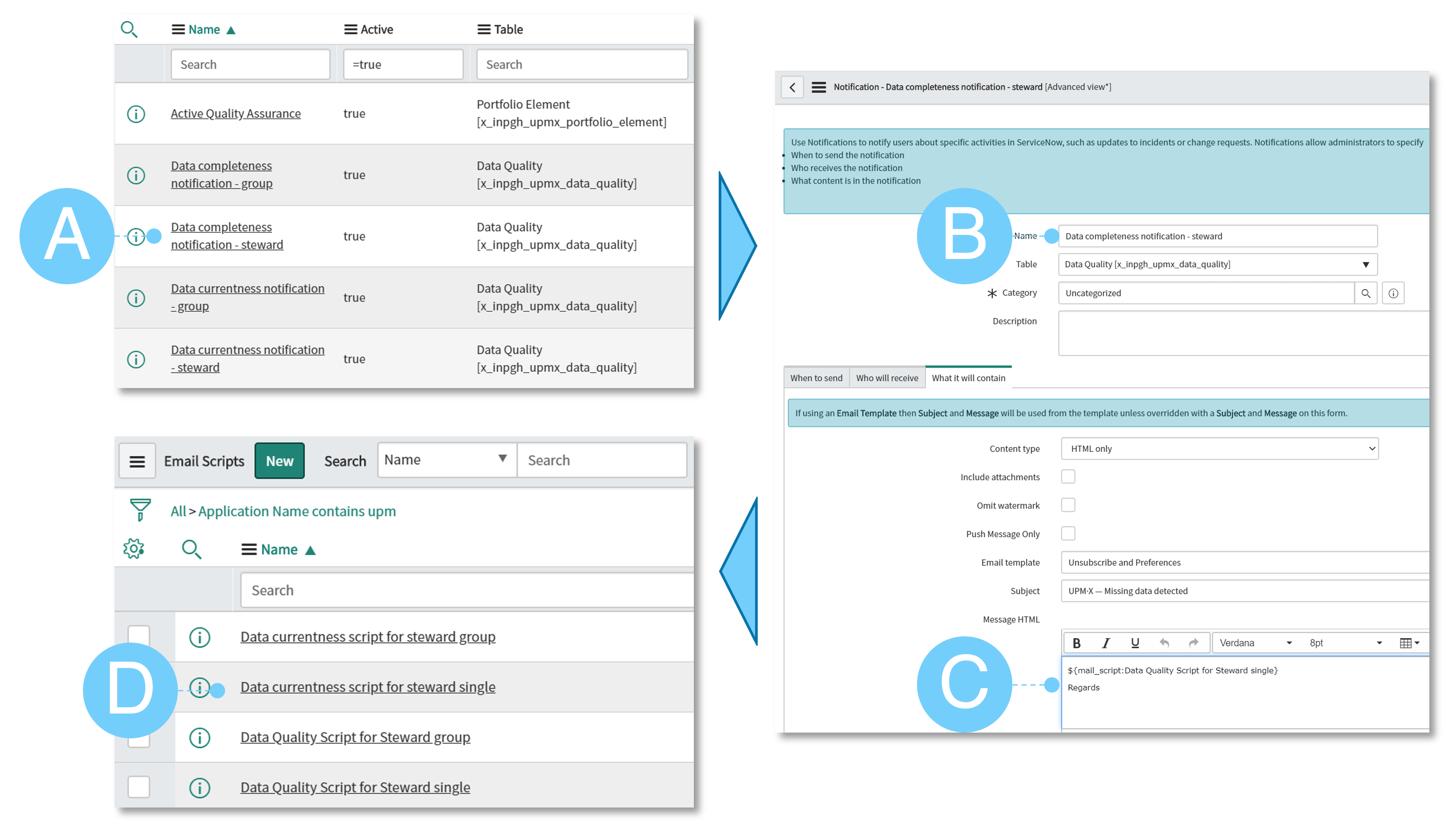This screenshot has height=839, width=1456.
Task: Open the Data Quality Script for Steward single link
Action: [x=355, y=787]
